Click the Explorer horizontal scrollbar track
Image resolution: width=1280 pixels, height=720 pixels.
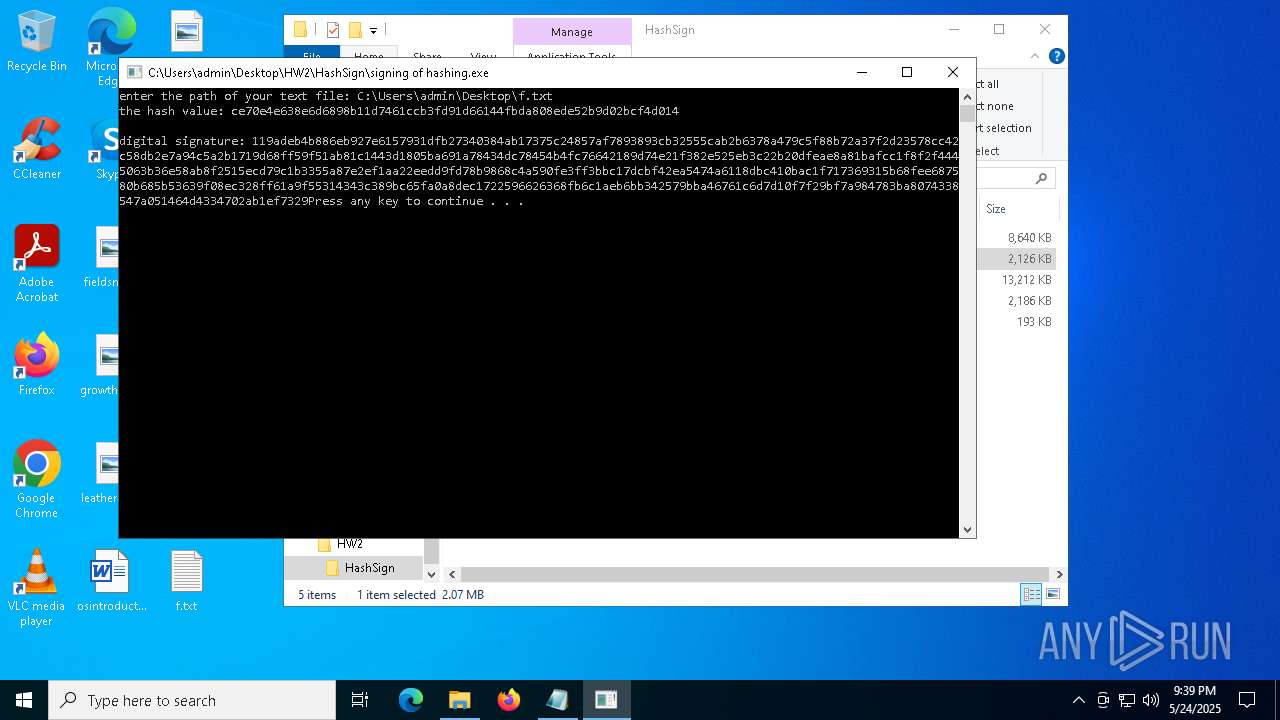(756, 574)
